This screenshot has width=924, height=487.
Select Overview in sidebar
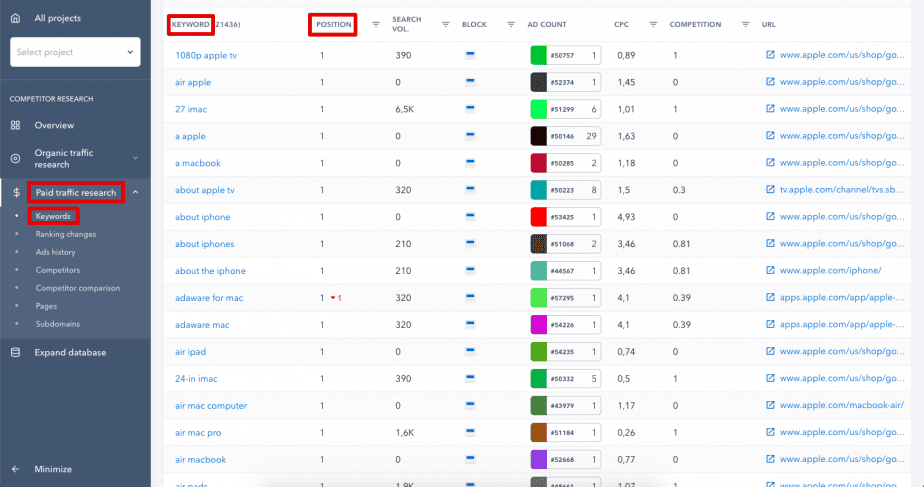click(54, 125)
